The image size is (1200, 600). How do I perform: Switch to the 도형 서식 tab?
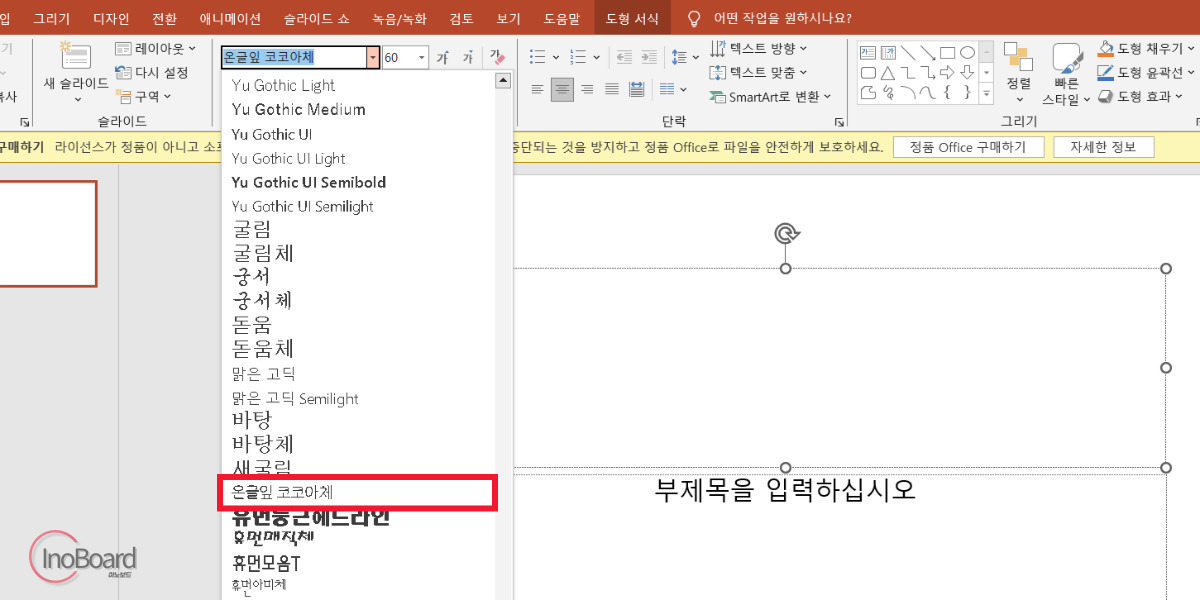(632, 18)
